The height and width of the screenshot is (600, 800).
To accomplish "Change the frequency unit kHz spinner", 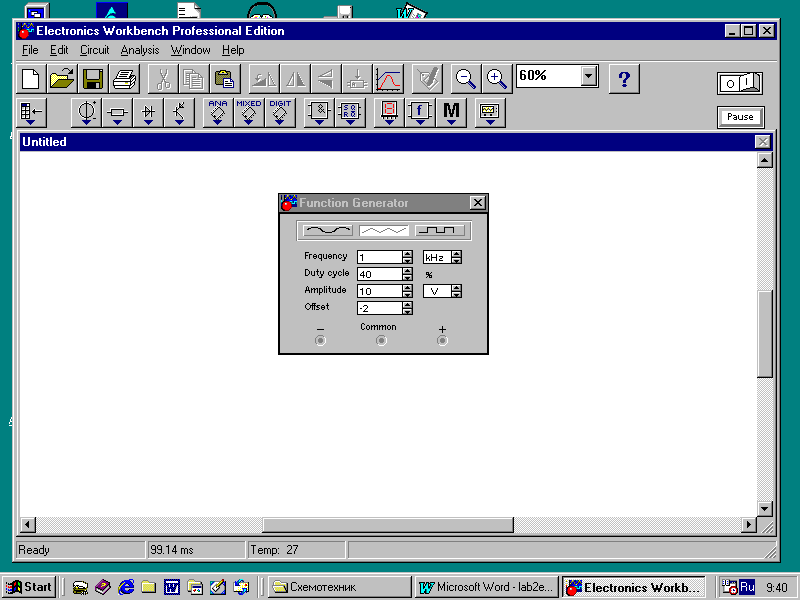I will [457, 257].
